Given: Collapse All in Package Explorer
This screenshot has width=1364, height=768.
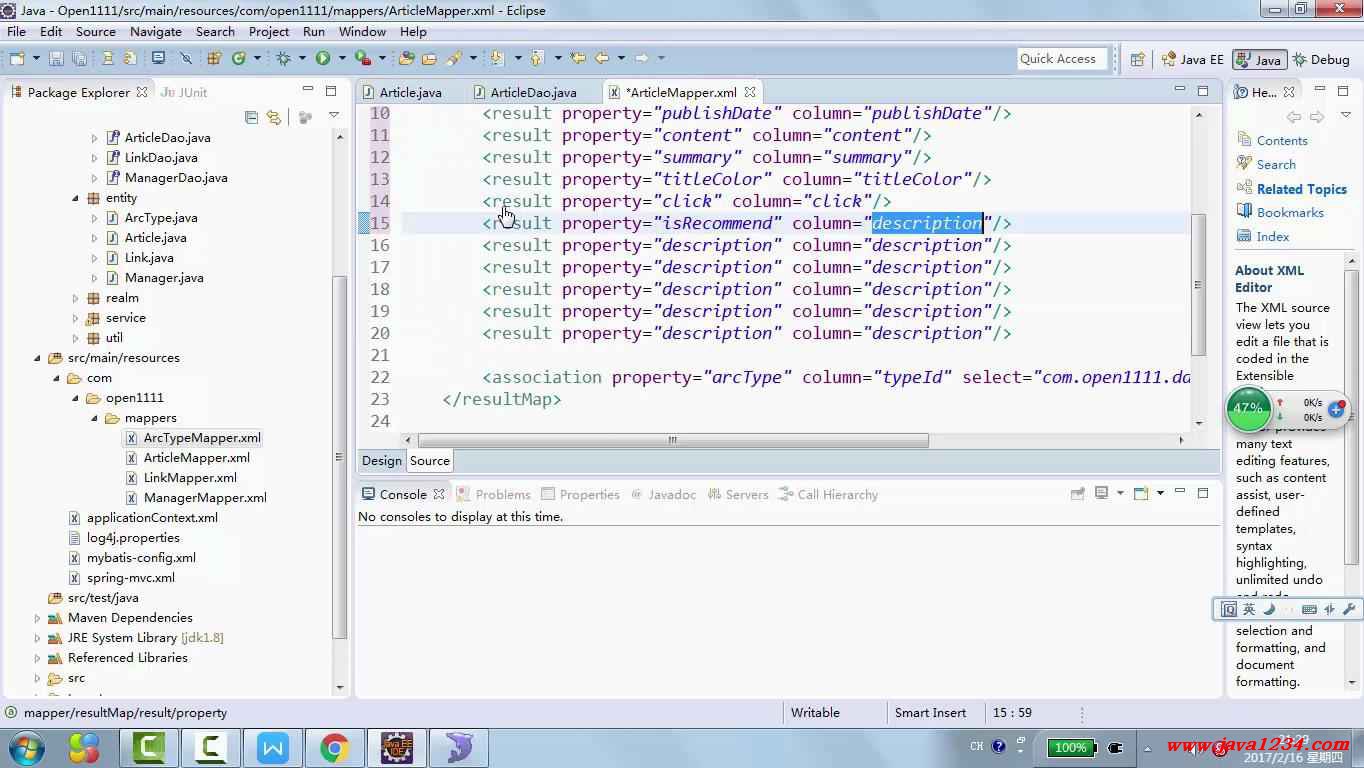Looking at the screenshot, I should tap(251, 117).
